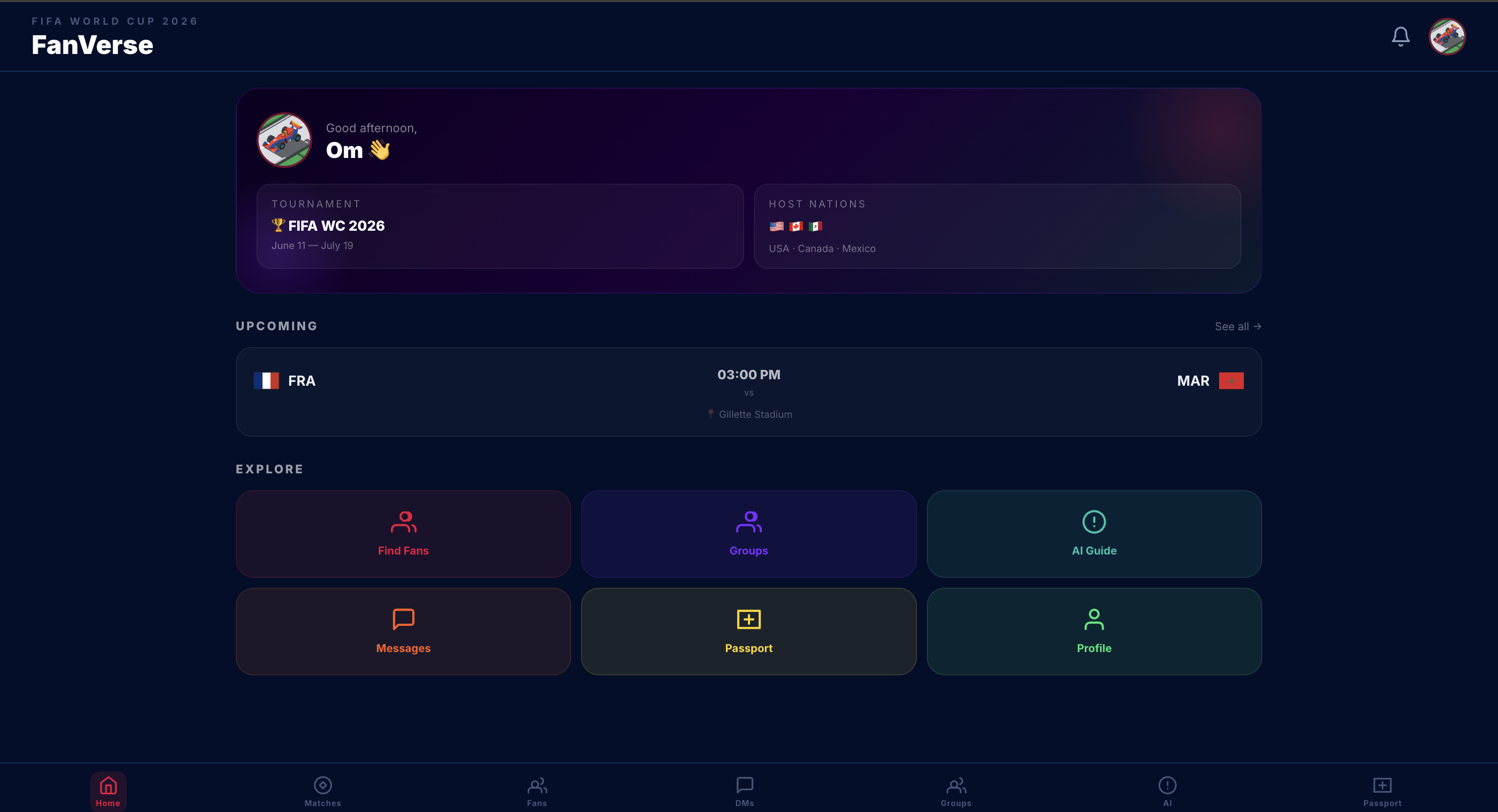Click the June 11 — July 19 dates
This screenshot has width=1498, height=812.
[312, 246]
